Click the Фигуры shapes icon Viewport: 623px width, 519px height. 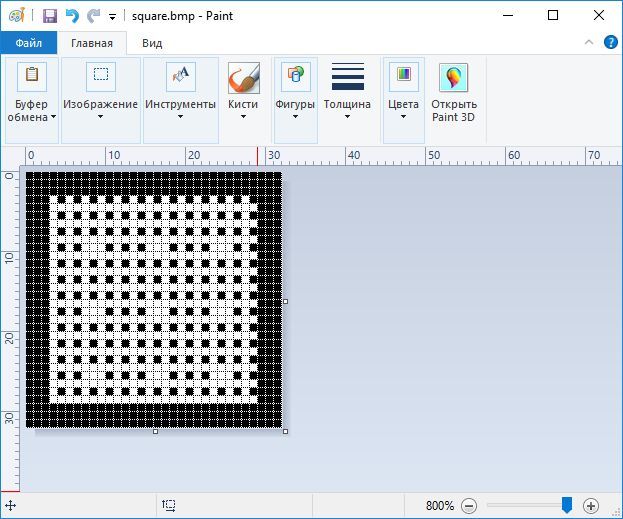coord(296,76)
